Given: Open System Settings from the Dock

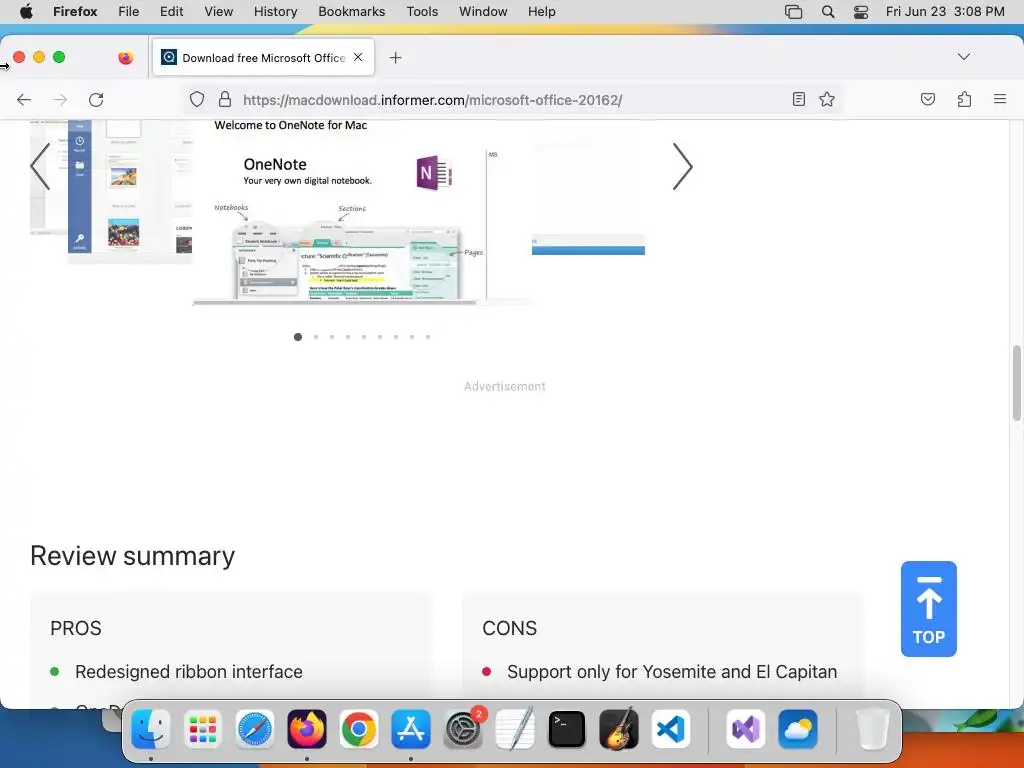Looking at the screenshot, I should pyautogui.click(x=463, y=729).
